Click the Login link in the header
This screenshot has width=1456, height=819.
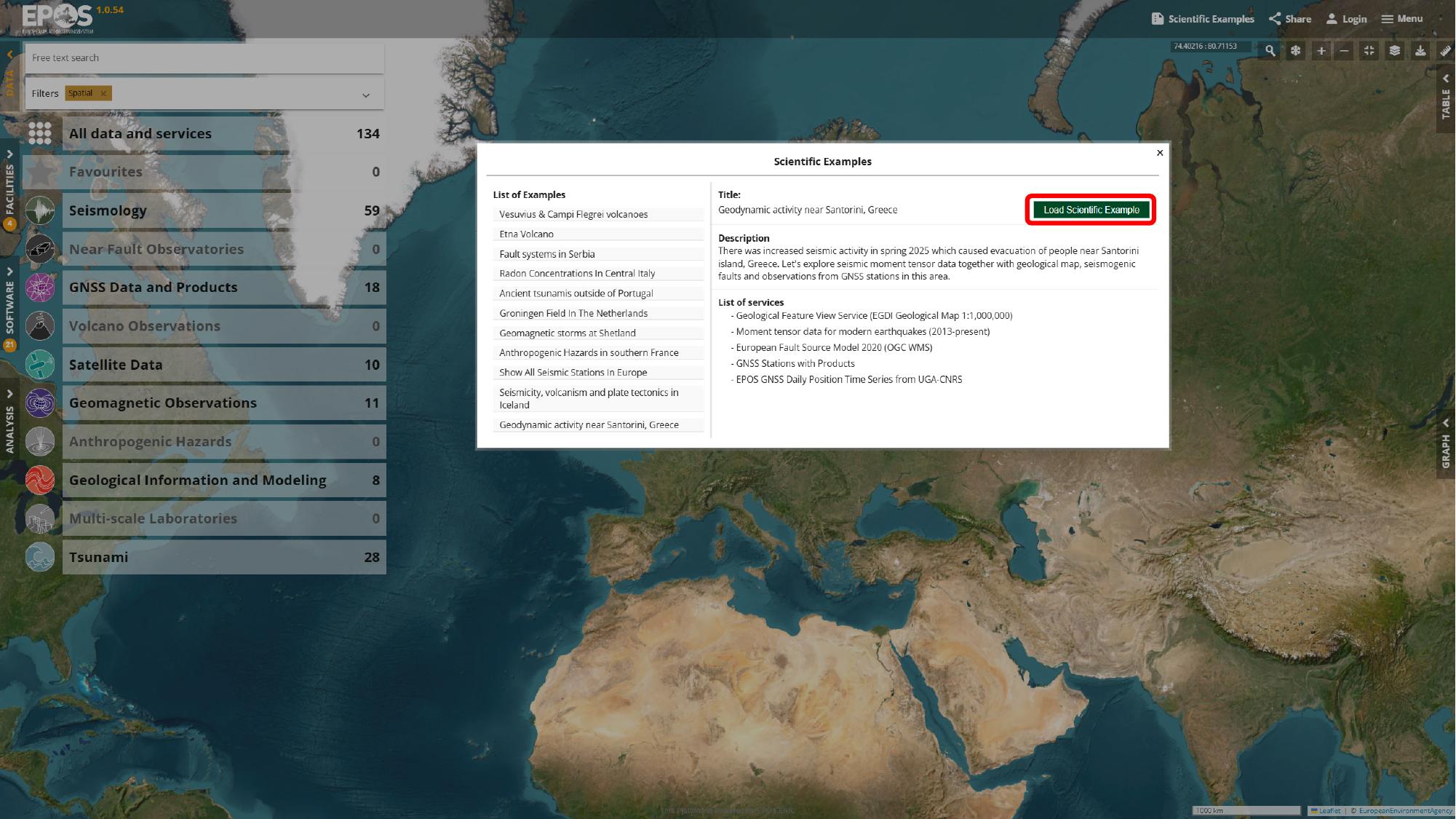click(1347, 18)
